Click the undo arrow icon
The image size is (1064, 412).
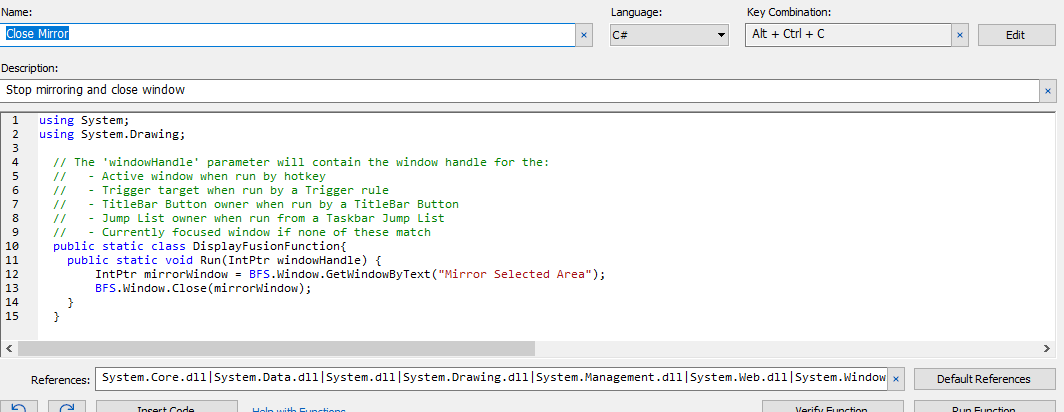pyautogui.click(x=20, y=407)
